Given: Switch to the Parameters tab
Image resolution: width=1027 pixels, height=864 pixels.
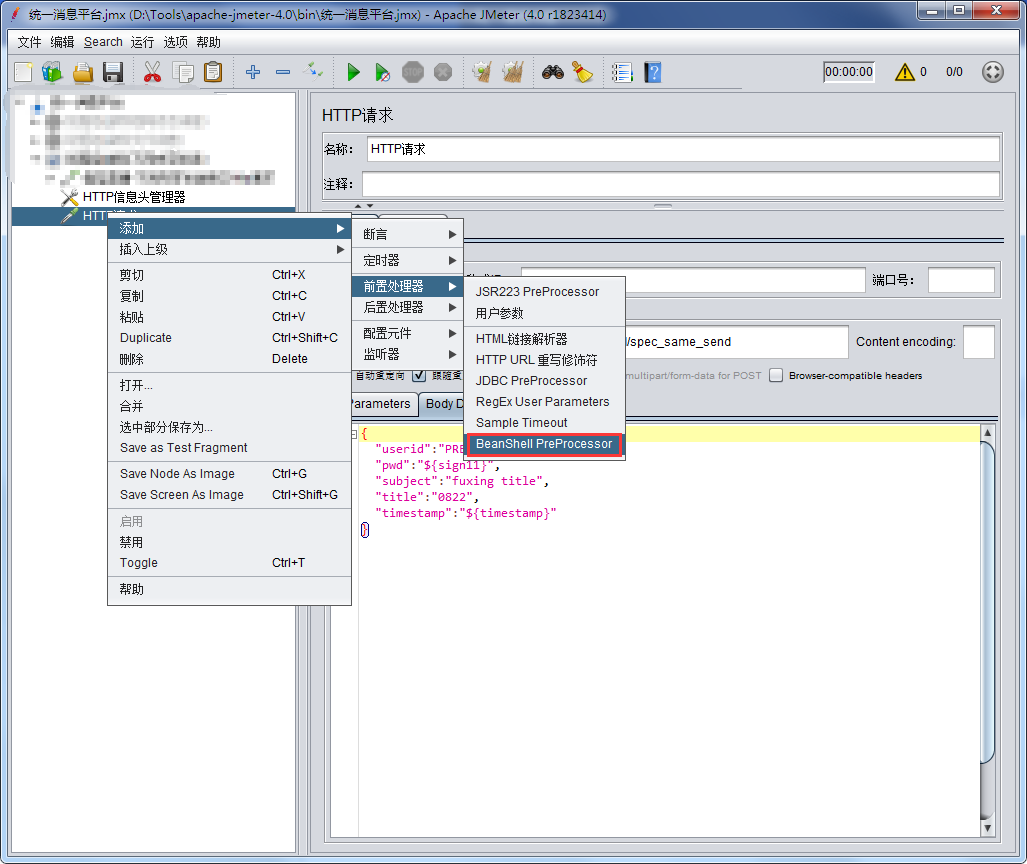Looking at the screenshot, I should (x=384, y=404).
